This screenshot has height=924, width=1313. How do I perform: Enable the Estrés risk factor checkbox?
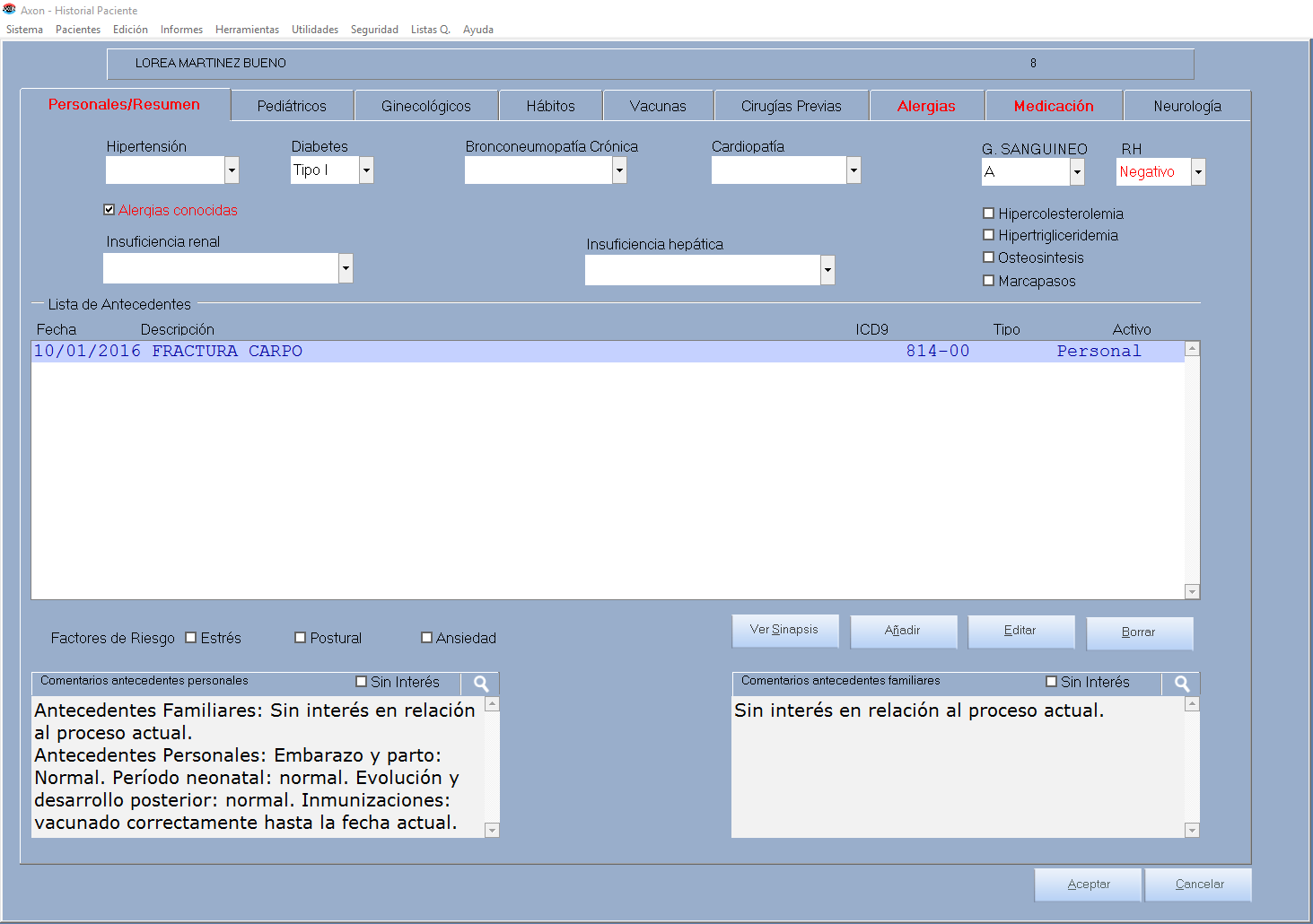click(x=191, y=638)
